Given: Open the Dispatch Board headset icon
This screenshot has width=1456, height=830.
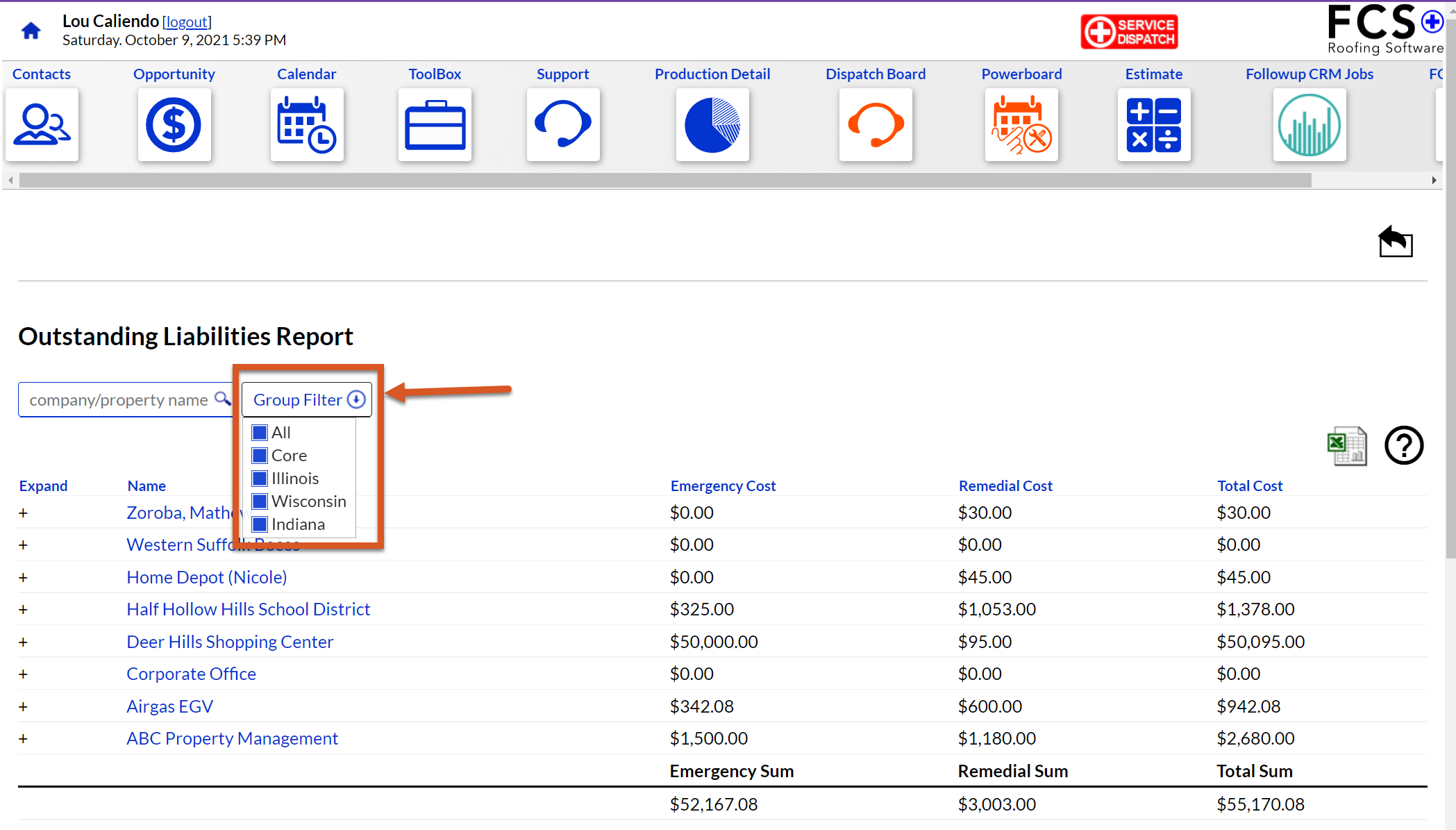Looking at the screenshot, I should click(x=876, y=125).
